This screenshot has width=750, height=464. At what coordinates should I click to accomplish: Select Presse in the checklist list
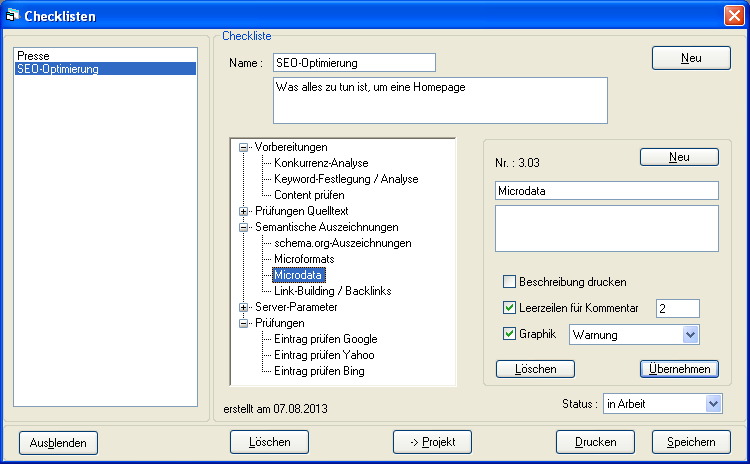(x=33, y=56)
